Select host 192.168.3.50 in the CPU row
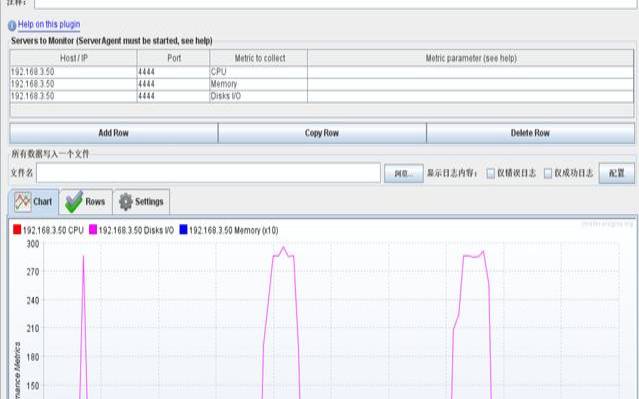This screenshot has width=639, height=399. tap(73, 72)
